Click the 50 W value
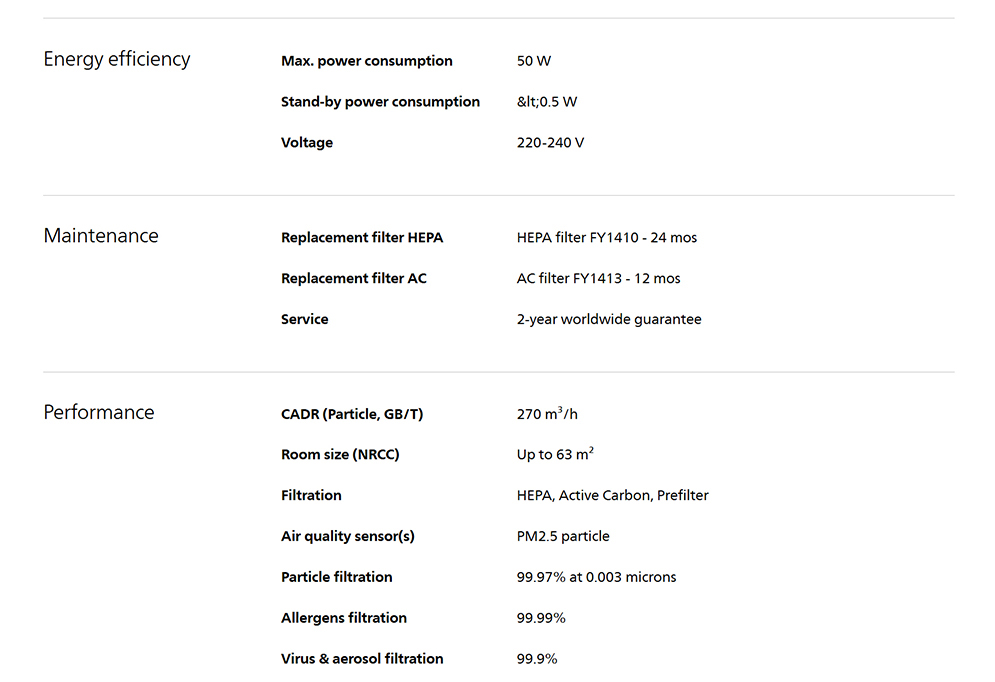 tap(534, 61)
